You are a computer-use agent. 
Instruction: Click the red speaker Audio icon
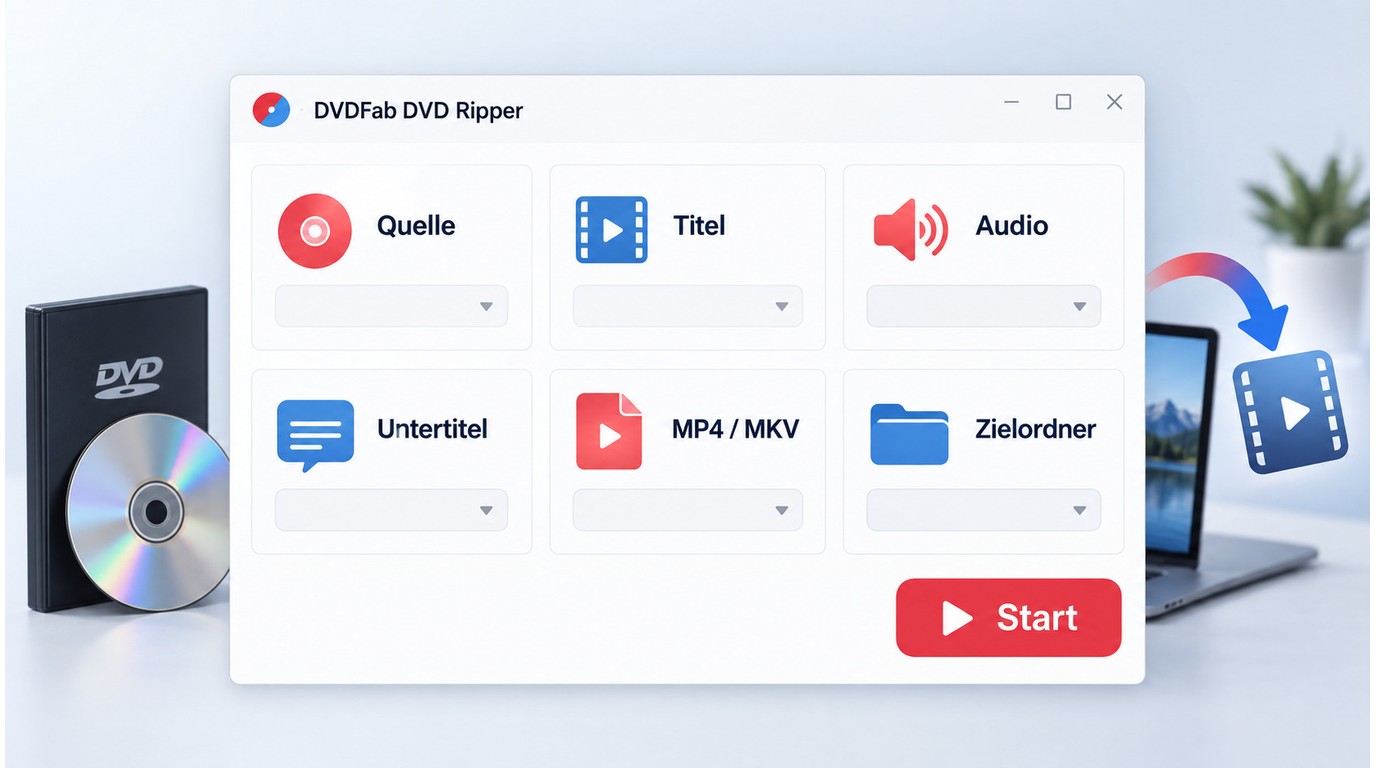coord(910,229)
